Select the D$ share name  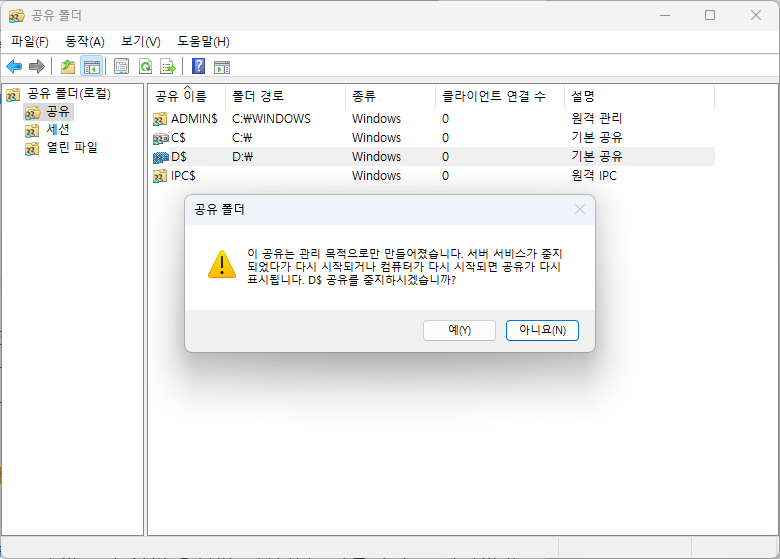[179, 157]
